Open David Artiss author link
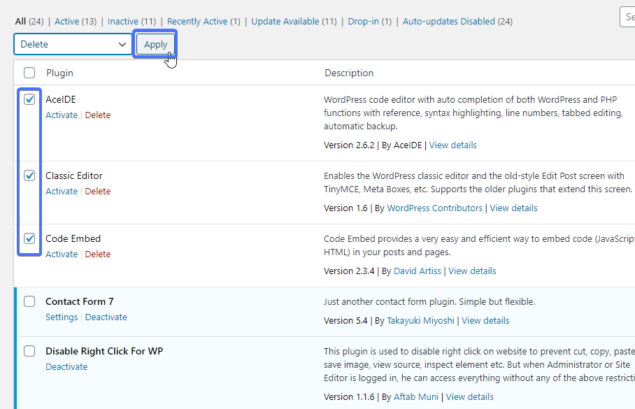The width and height of the screenshot is (635, 409). [417, 271]
